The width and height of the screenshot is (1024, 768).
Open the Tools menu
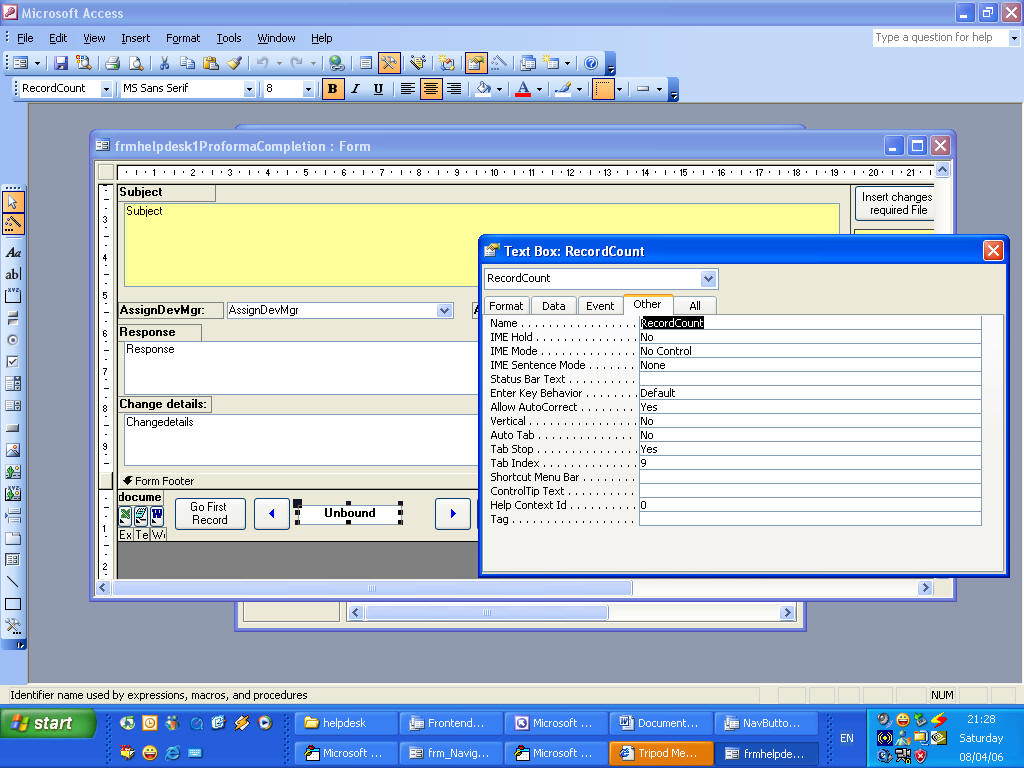(229, 38)
